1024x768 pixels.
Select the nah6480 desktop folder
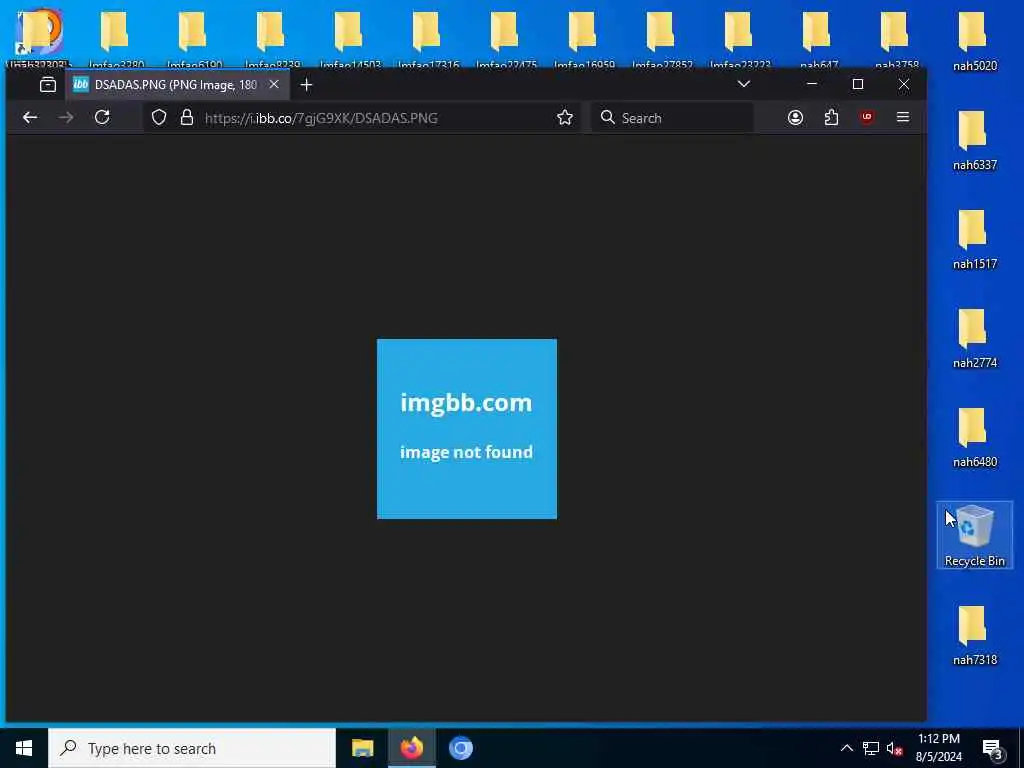pos(974,438)
